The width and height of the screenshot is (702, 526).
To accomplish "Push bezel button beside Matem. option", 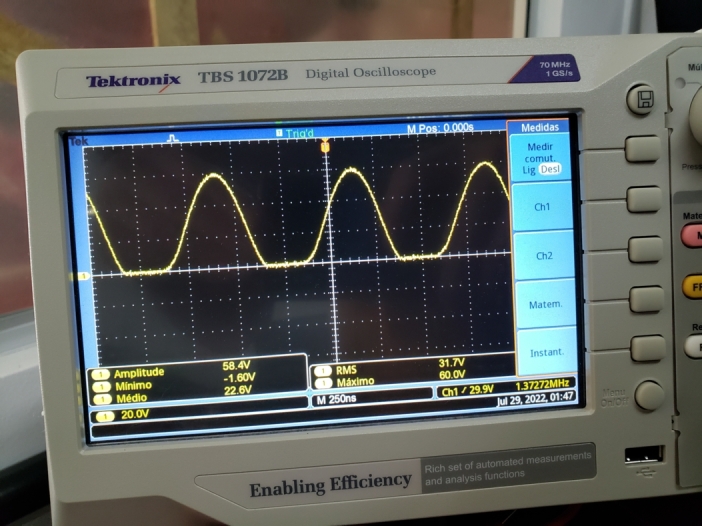I will [x=646, y=299].
